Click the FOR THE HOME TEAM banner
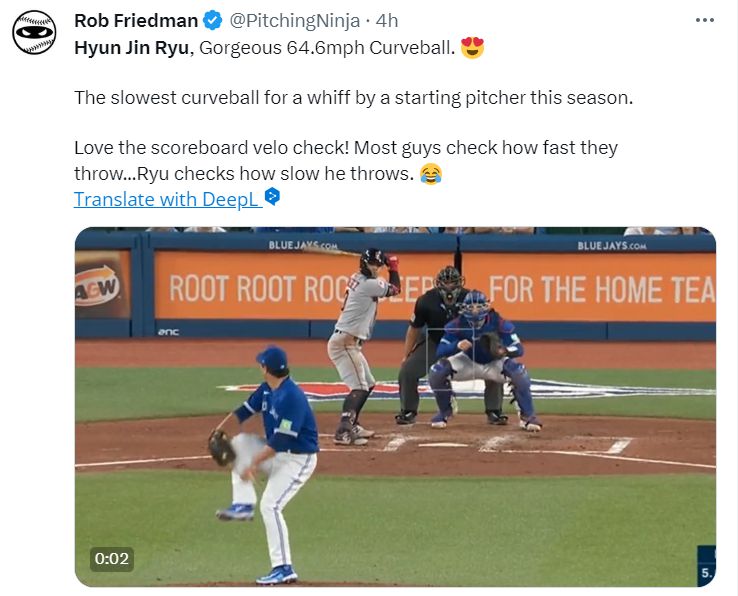Viewport: 738px width, 596px height. click(602, 288)
